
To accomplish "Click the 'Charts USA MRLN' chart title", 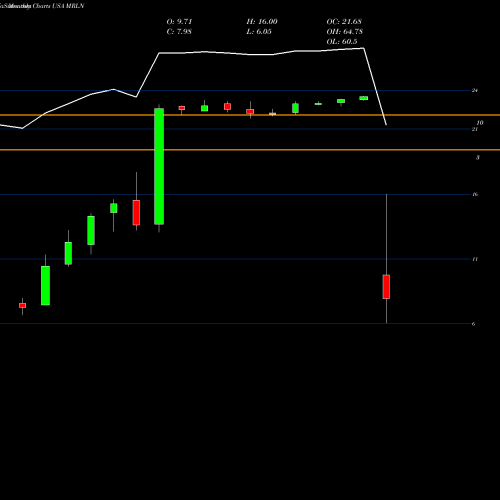I will 59,6.
